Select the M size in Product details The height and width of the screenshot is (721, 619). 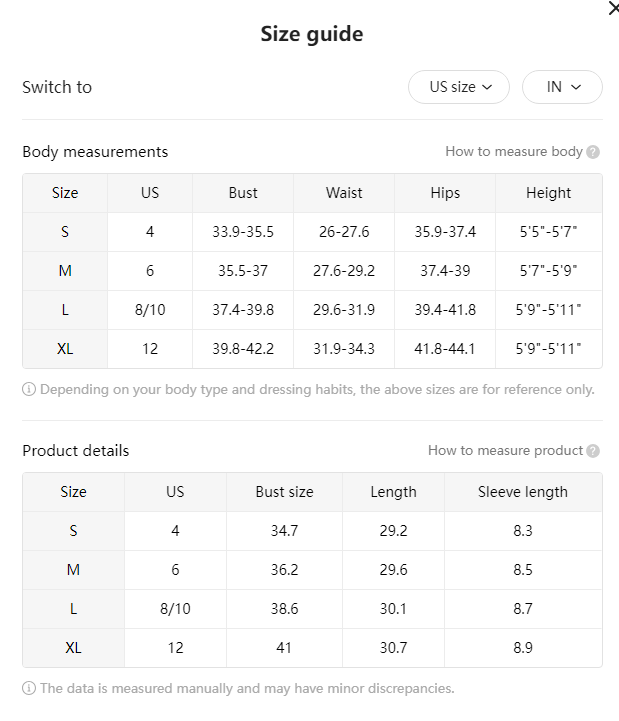coord(74,570)
